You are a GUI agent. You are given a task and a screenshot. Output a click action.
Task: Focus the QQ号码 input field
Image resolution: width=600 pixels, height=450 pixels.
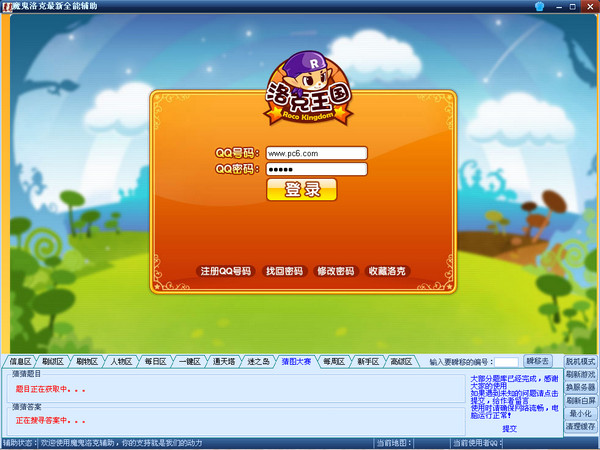[317, 153]
